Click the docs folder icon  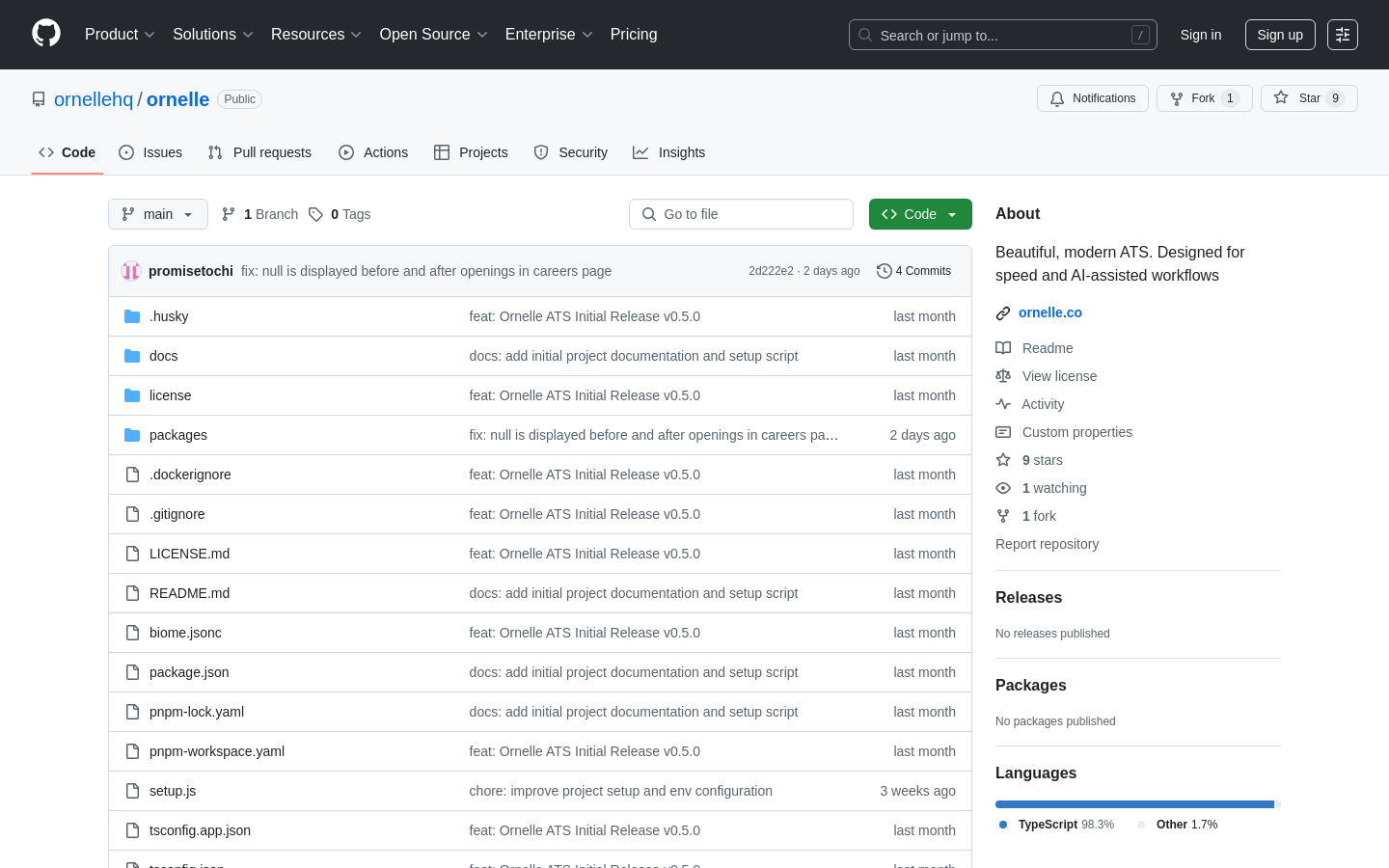point(132,356)
